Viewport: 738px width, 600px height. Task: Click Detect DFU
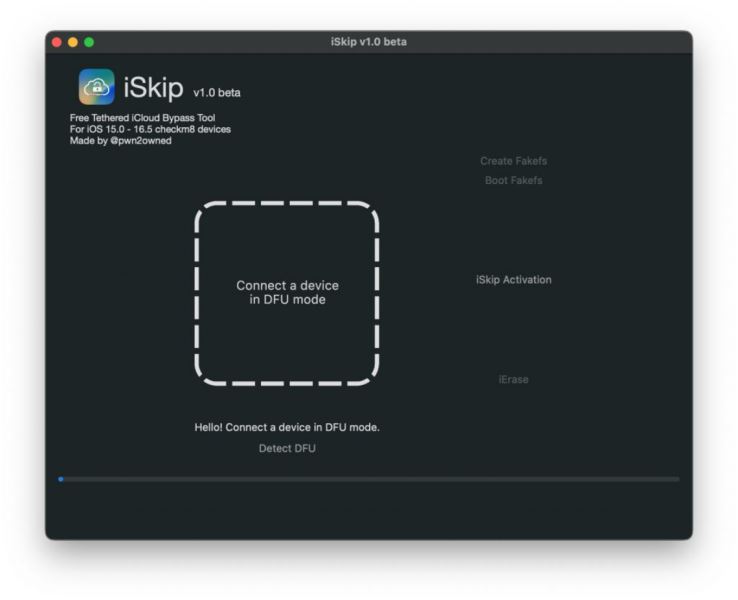pos(287,448)
